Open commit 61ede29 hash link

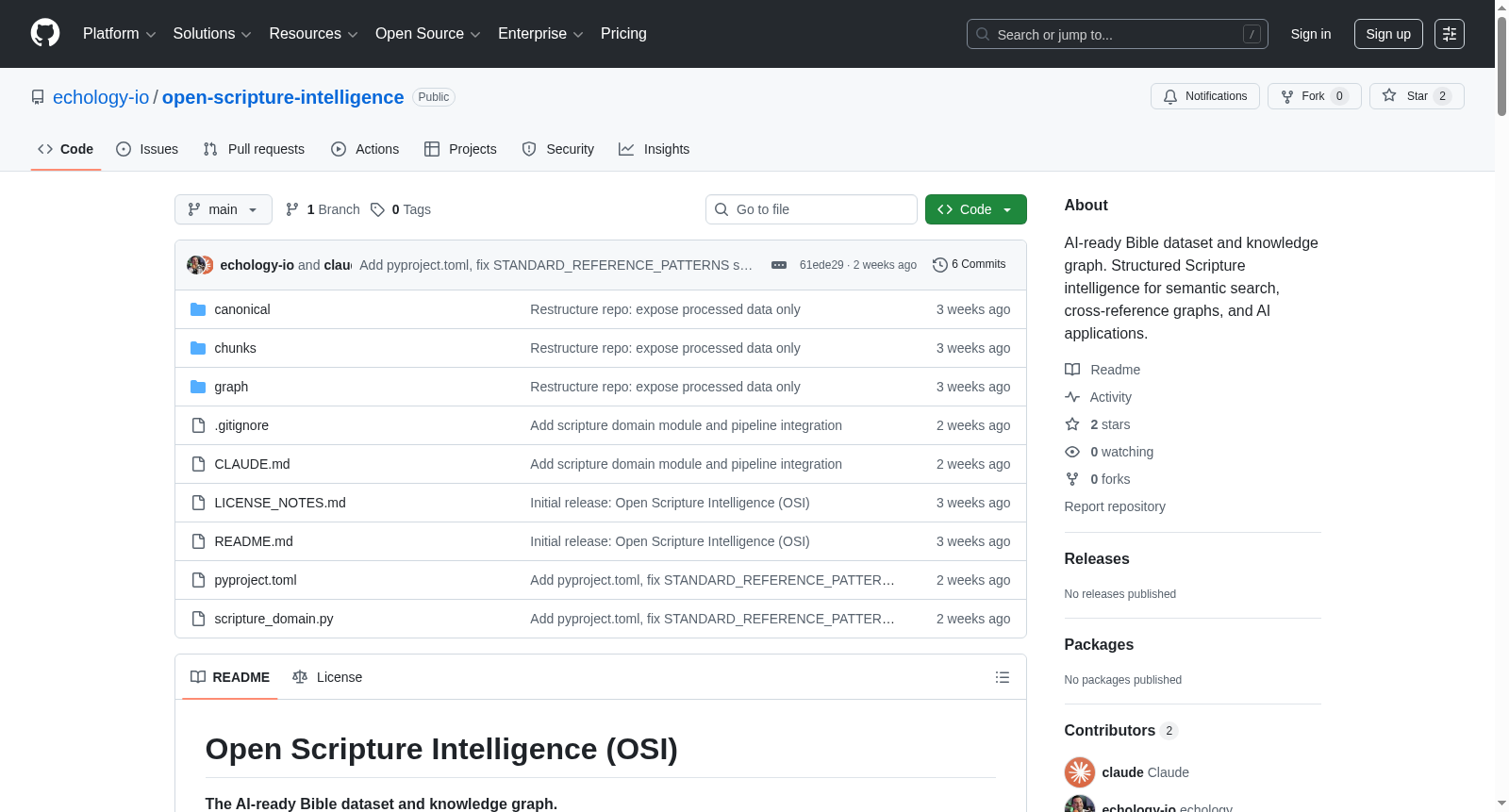(821, 265)
